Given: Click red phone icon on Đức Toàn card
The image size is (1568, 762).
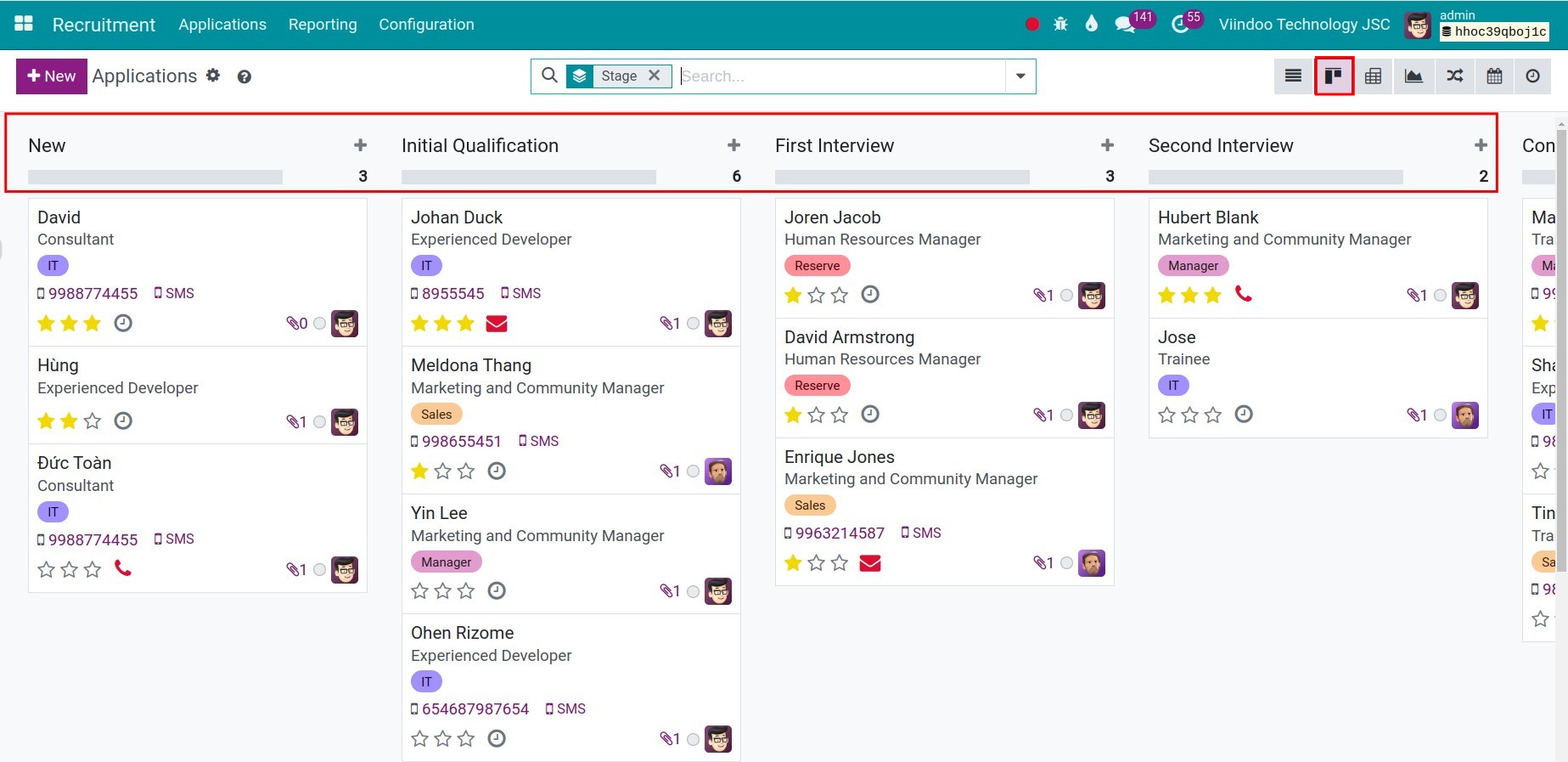Looking at the screenshot, I should click(x=123, y=568).
